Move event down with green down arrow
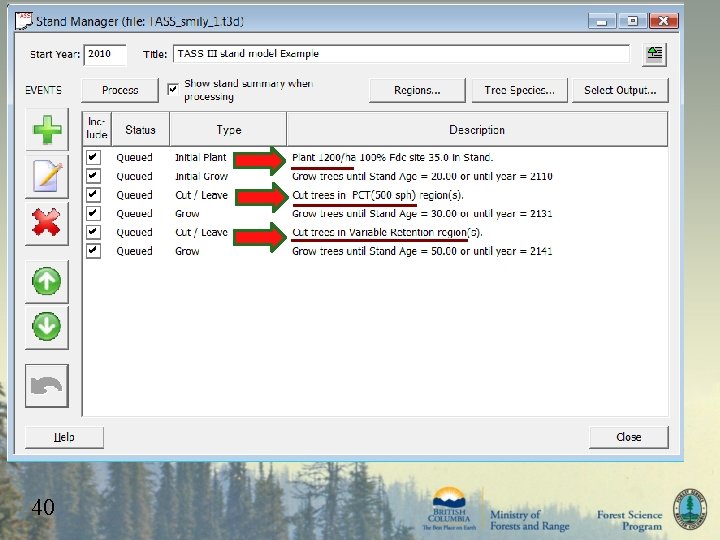Viewport: 720px width, 540px height. point(47,327)
